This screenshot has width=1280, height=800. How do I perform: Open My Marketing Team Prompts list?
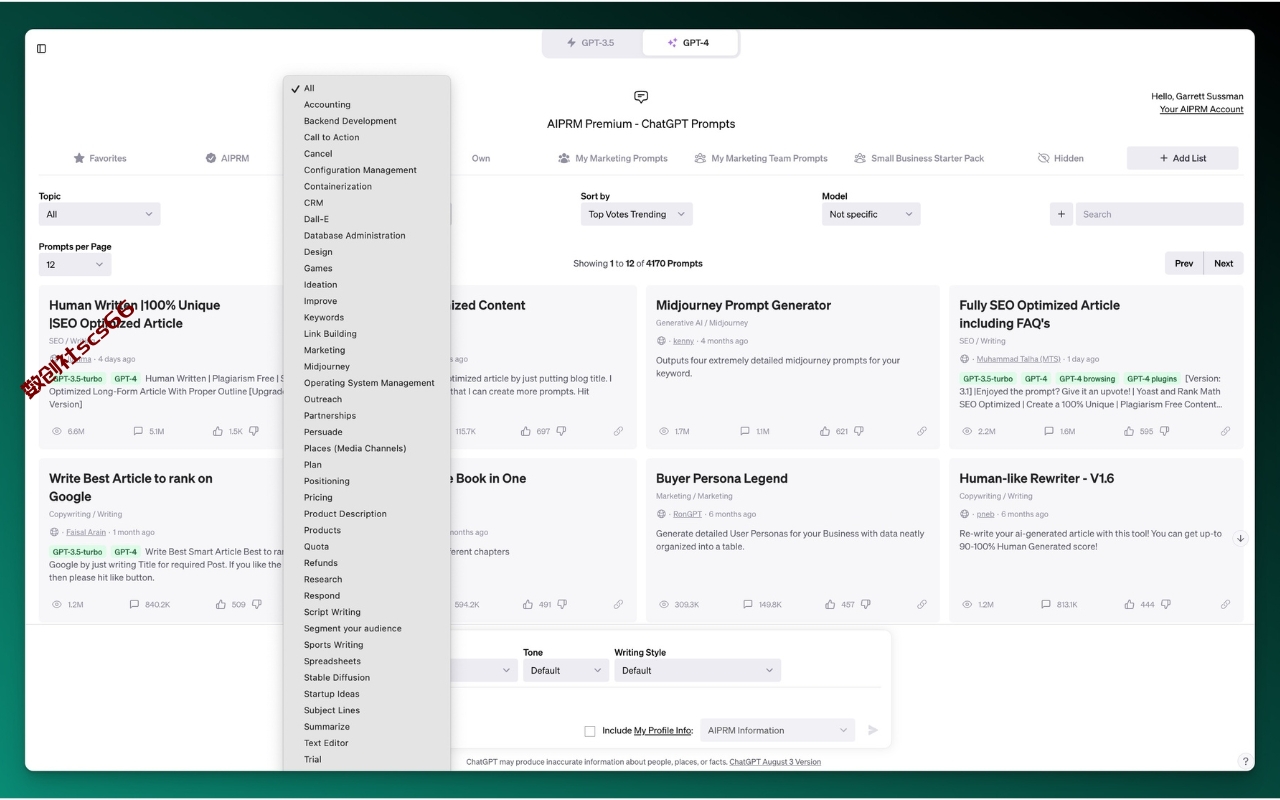point(761,158)
